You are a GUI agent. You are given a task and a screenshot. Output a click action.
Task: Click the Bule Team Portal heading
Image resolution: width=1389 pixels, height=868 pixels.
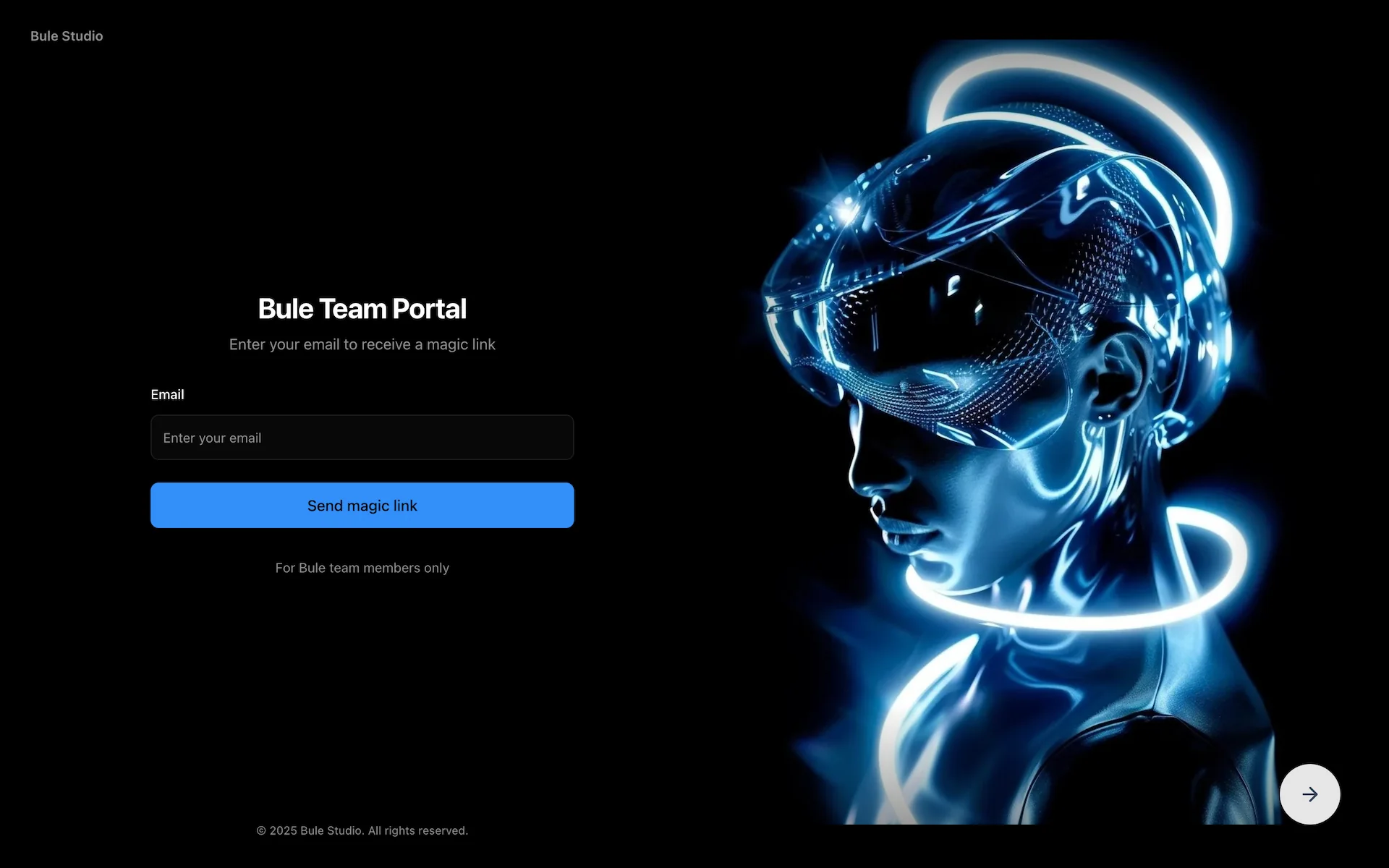pos(362,309)
